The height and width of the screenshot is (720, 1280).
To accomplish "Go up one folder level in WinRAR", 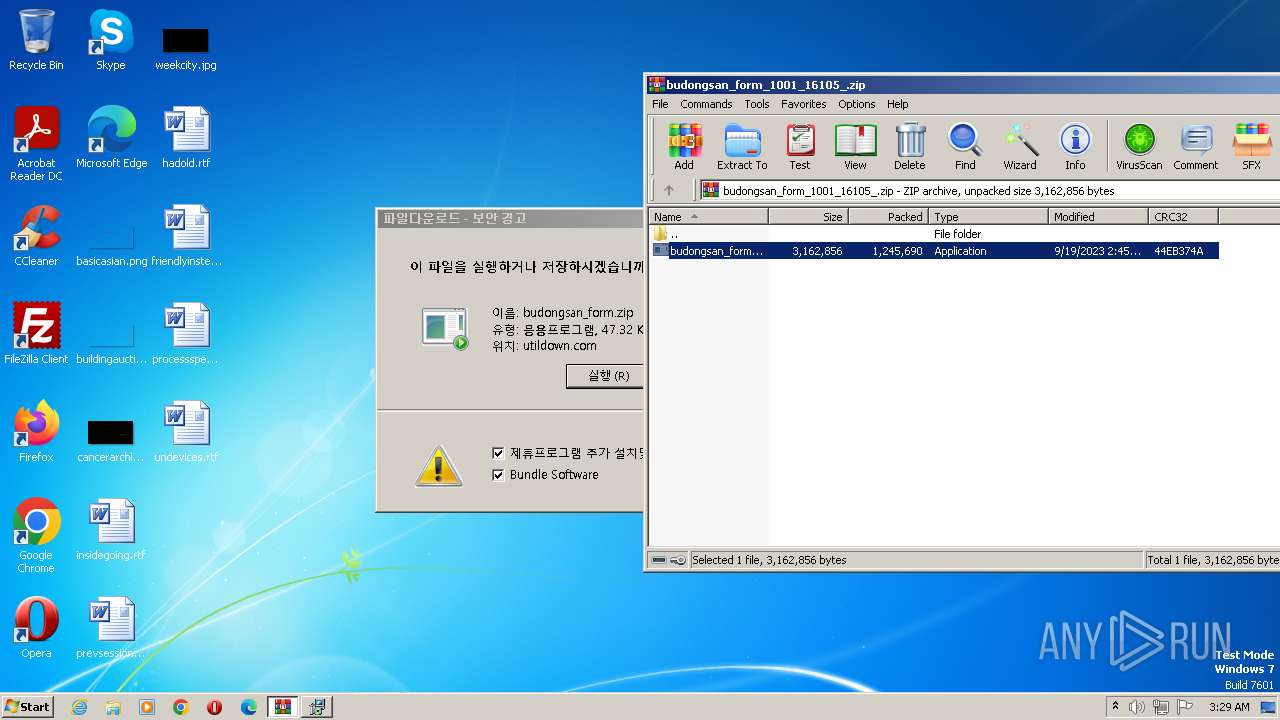I will coord(669,190).
